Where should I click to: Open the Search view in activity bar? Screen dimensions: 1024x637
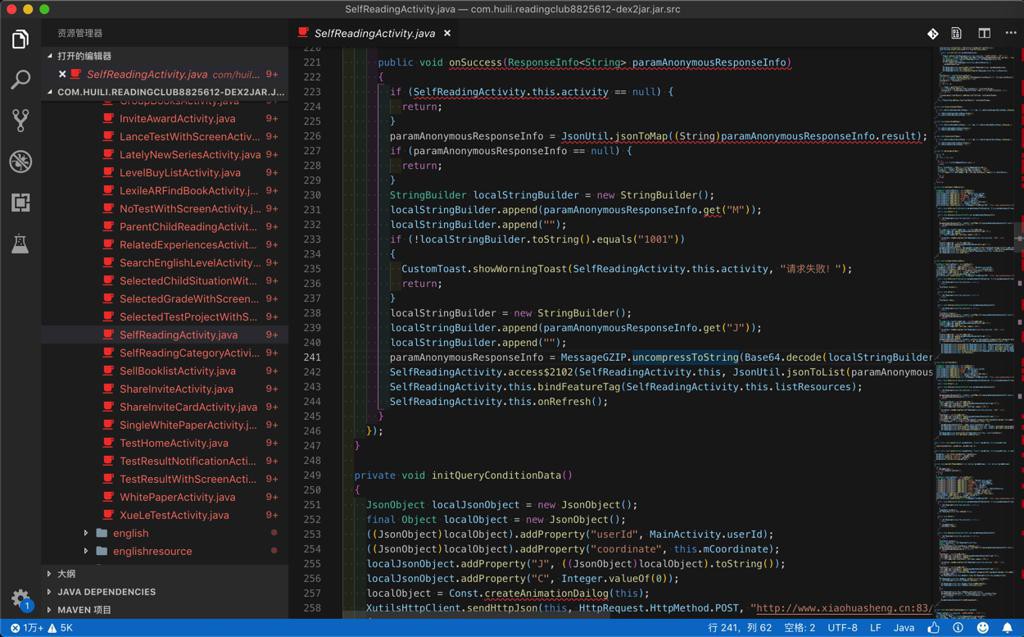[20, 80]
